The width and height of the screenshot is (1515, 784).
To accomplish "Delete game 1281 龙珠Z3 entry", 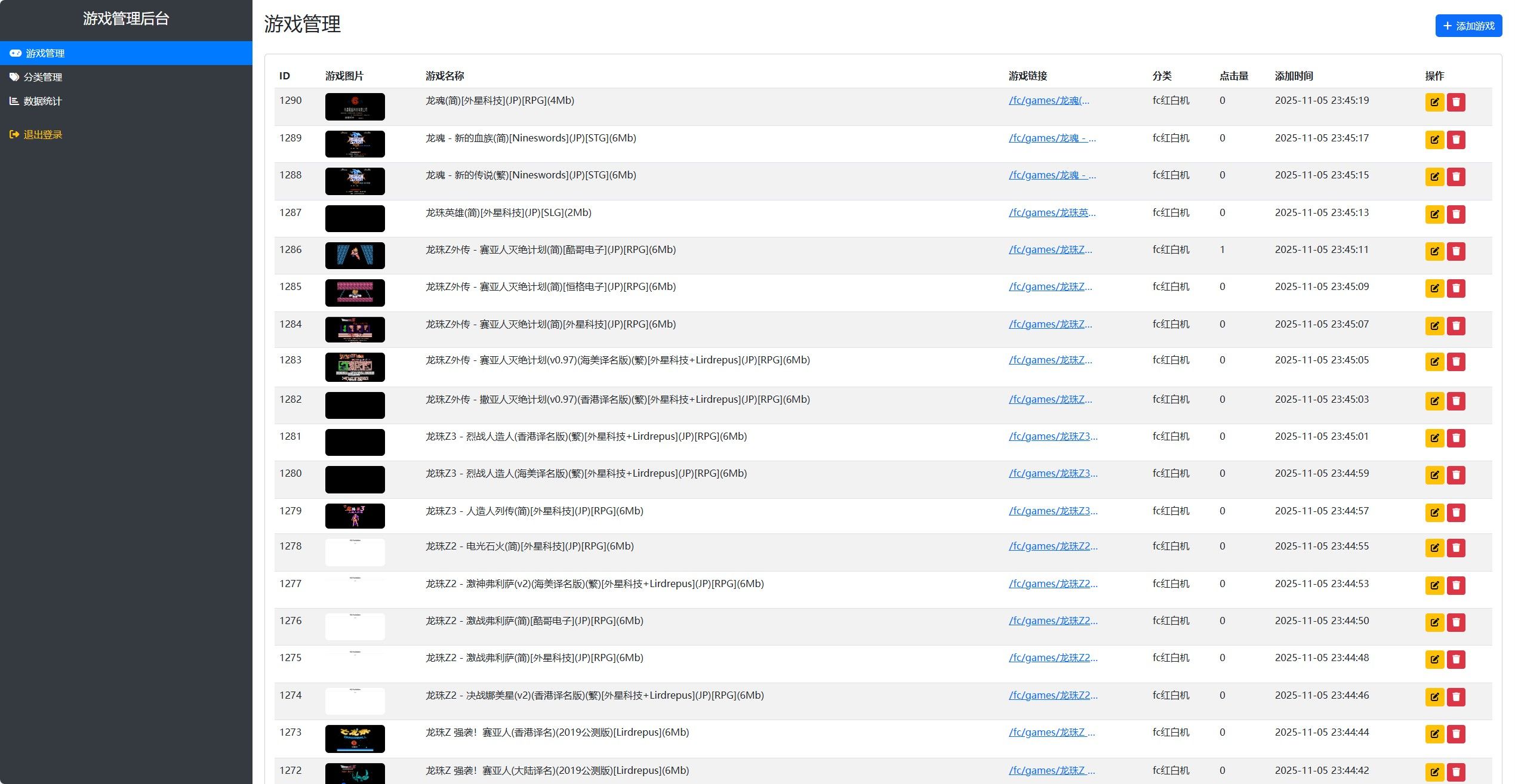I will pyautogui.click(x=1457, y=438).
